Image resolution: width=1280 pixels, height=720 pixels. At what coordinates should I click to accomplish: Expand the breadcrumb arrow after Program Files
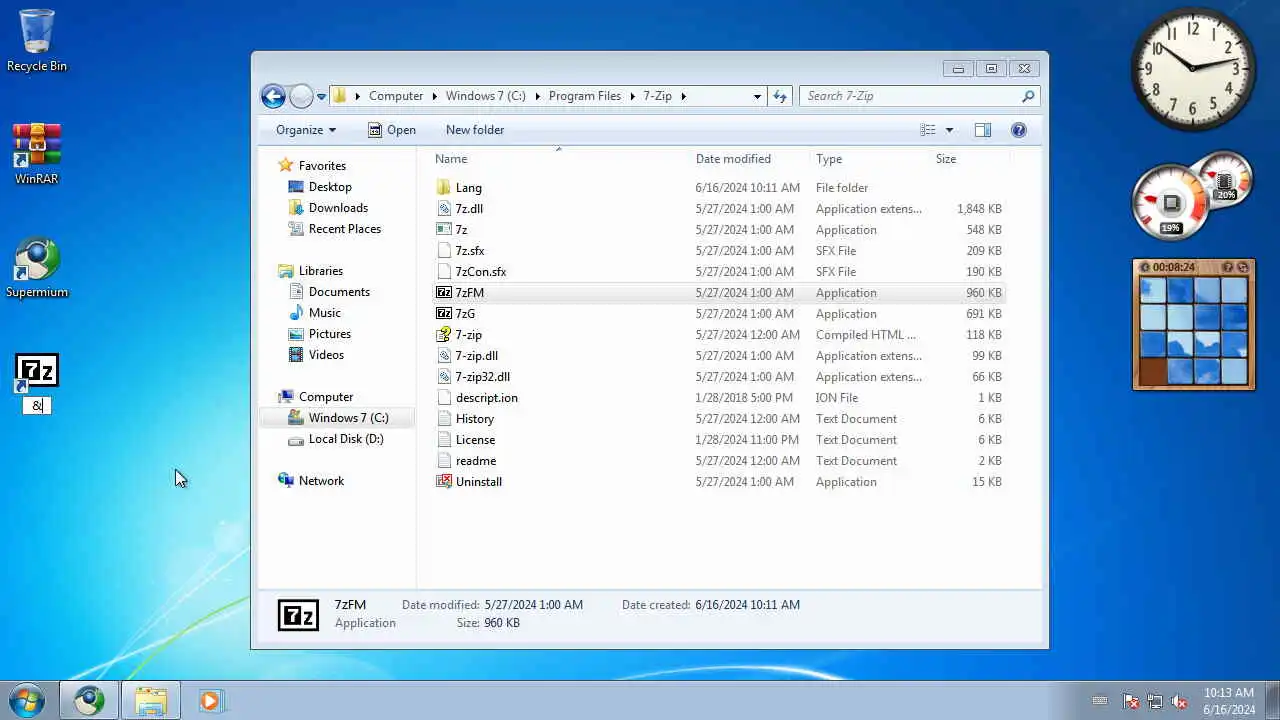632,96
